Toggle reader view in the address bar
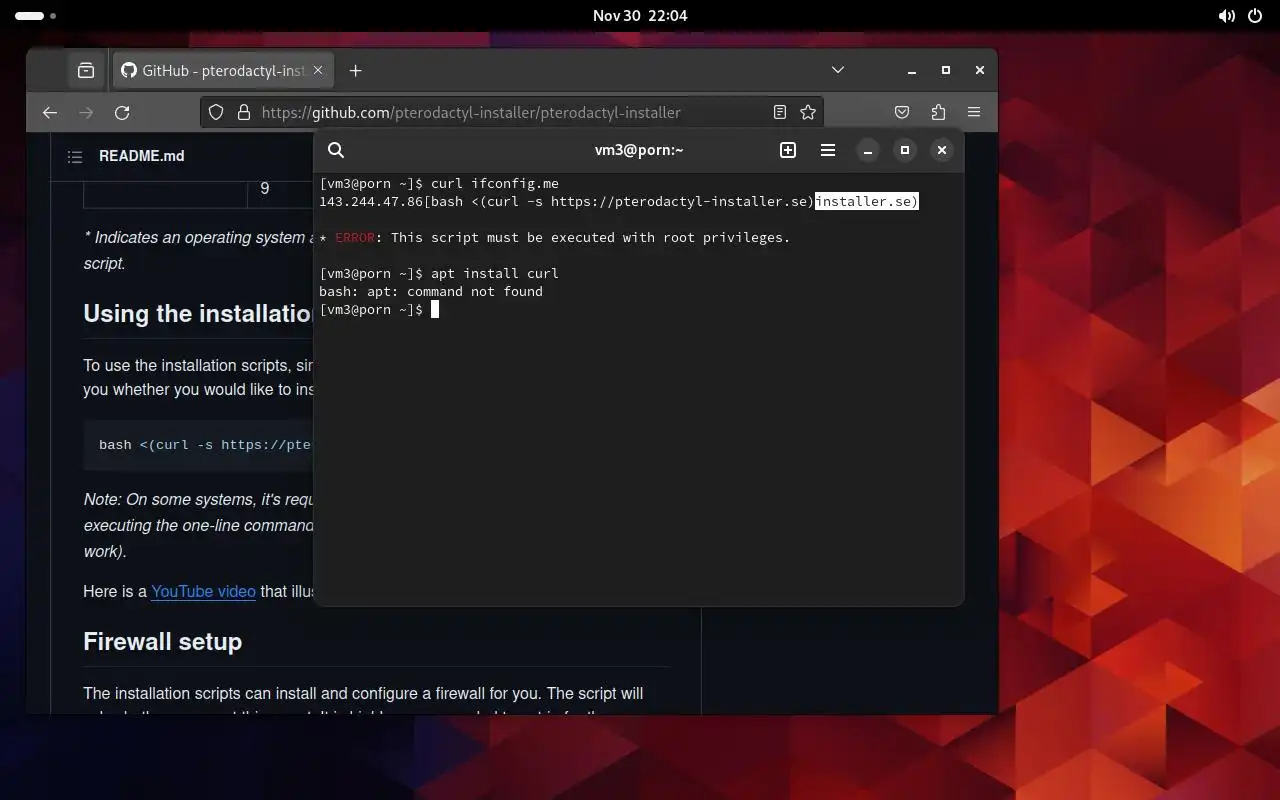This screenshot has width=1280, height=800. (780, 113)
